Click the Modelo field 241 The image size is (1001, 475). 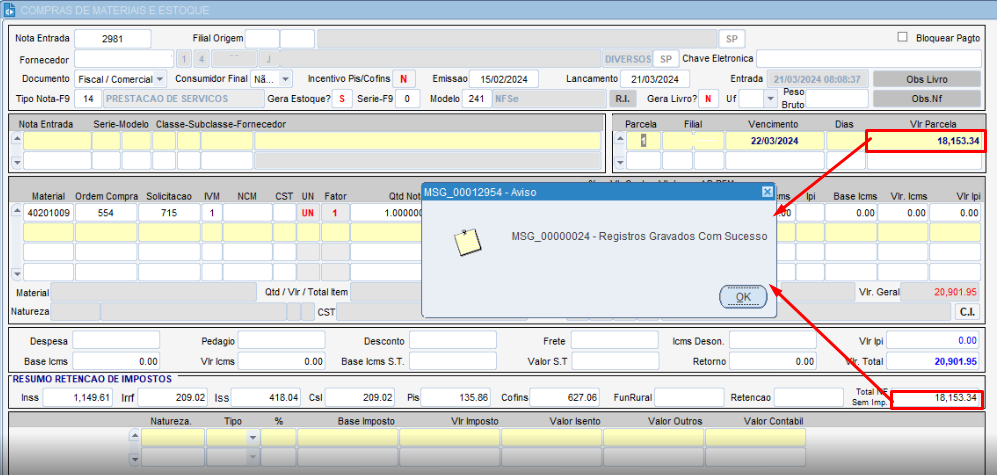tap(477, 99)
